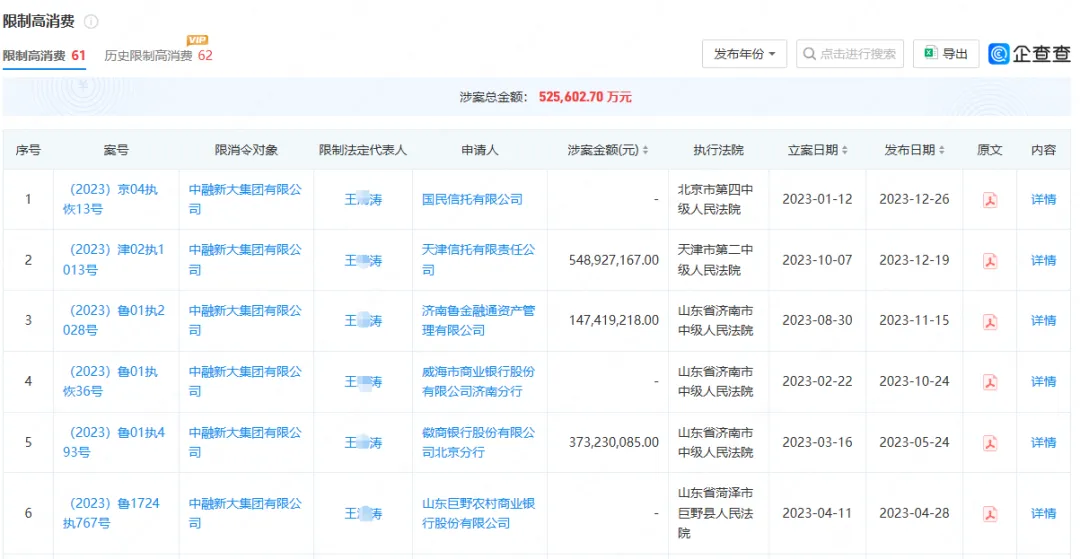Image resolution: width=1080 pixels, height=559 pixels.
Task: Open applicant 威海市商业银行股份有限公司济南分行
Action: click(x=478, y=381)
